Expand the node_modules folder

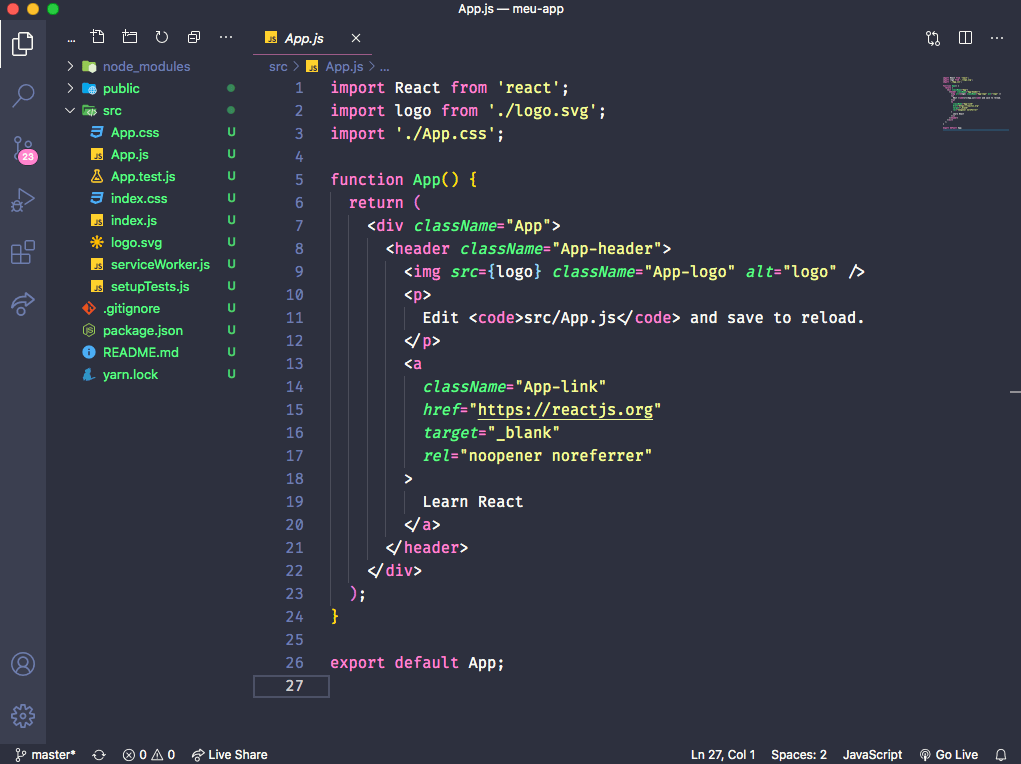[68, 66]
